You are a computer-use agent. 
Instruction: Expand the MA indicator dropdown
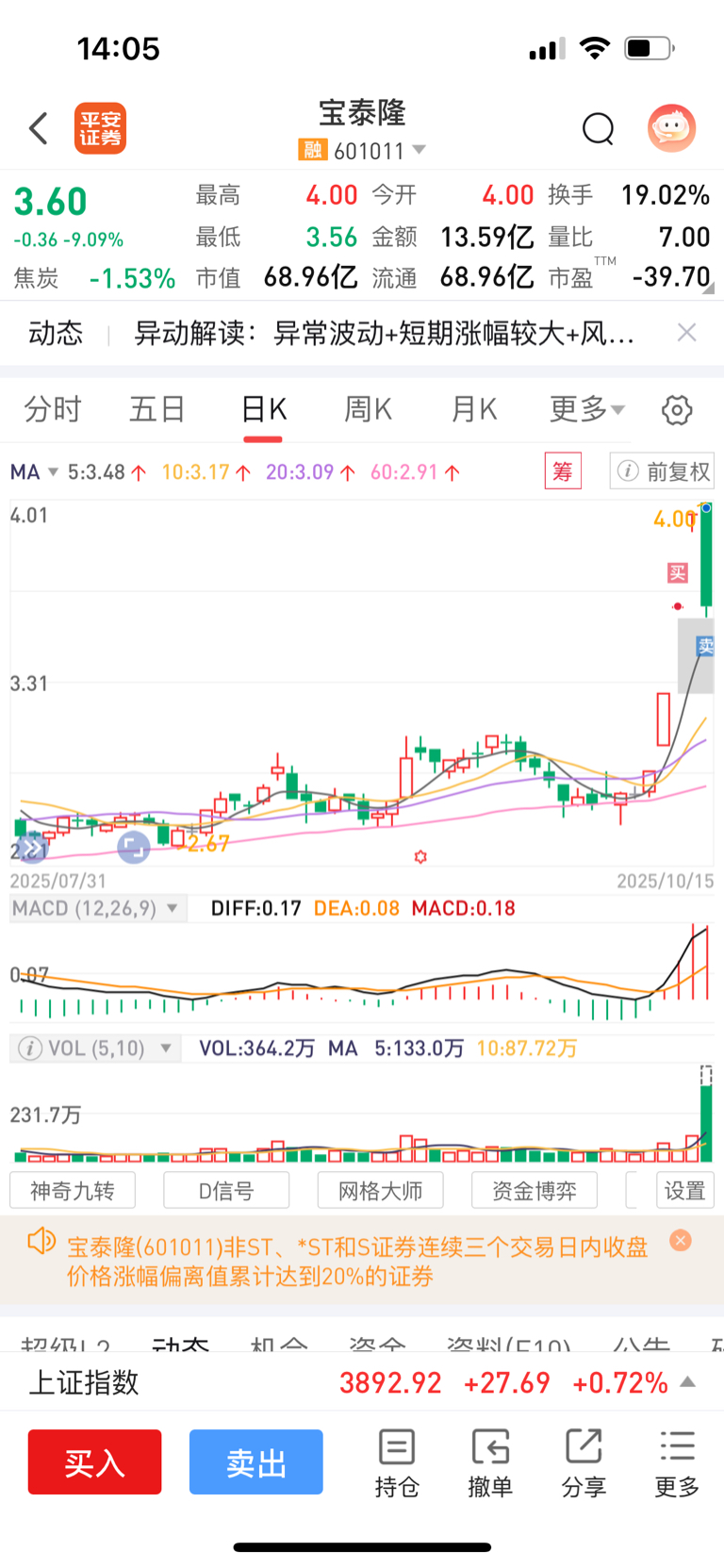(x=34, y=471)
